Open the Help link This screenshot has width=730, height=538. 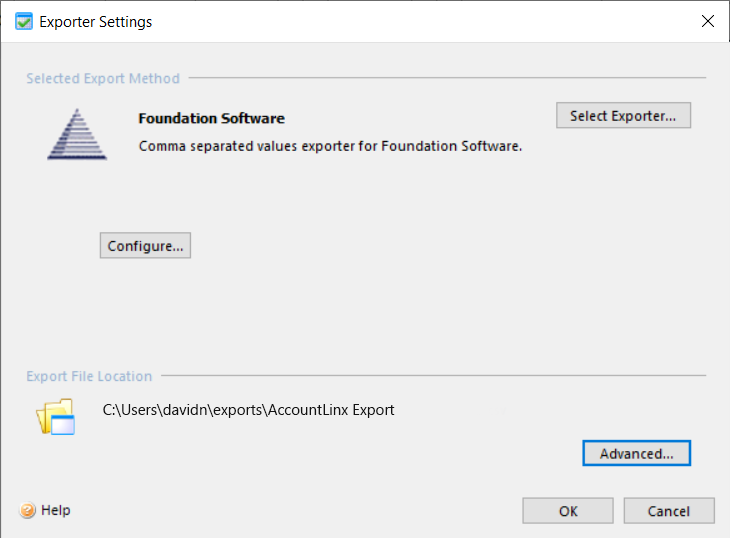pyautogui.click(x=55, y=510)
